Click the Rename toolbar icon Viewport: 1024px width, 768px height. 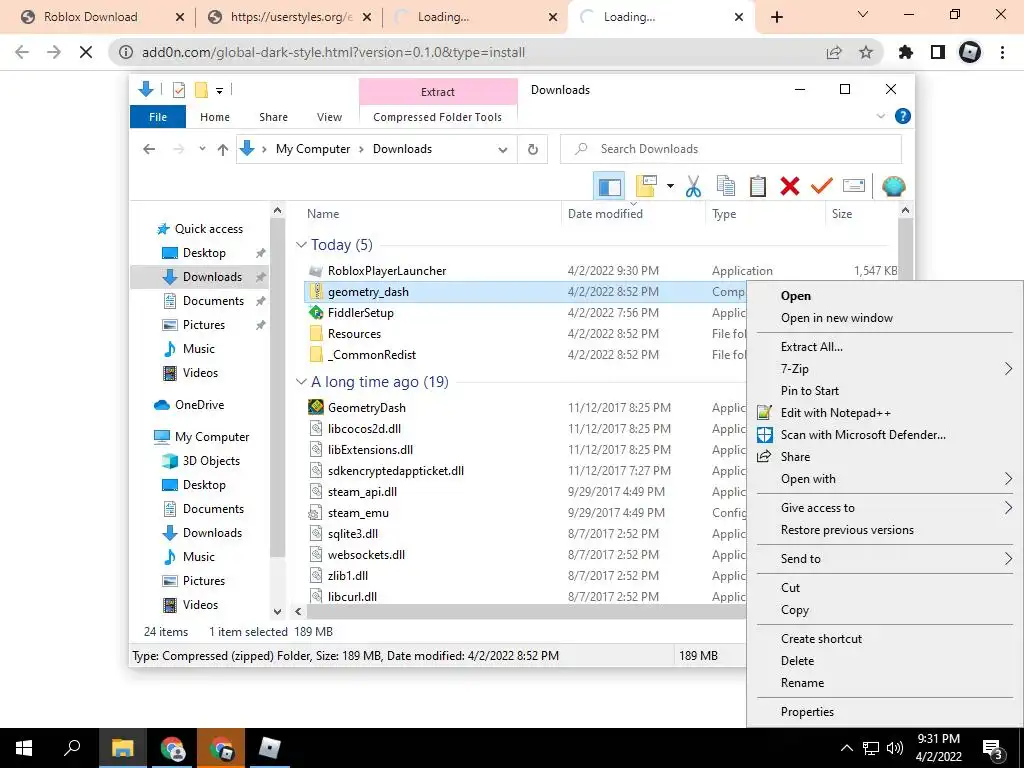pyautogui.click(x=854, y=186)
